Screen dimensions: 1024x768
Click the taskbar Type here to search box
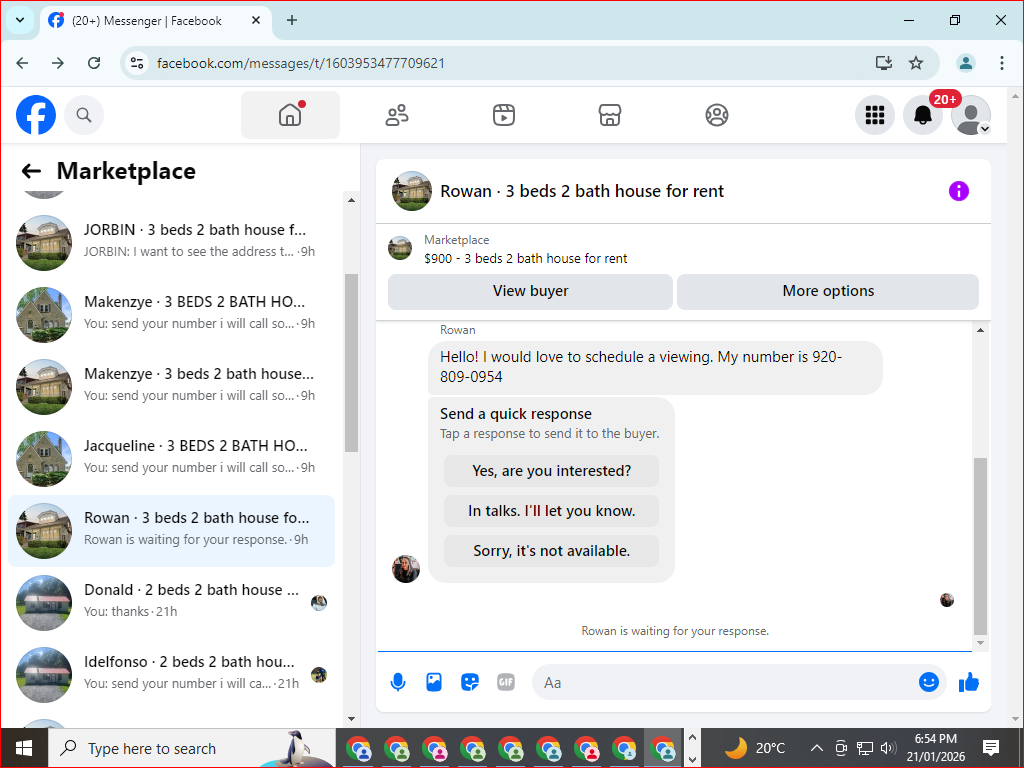[x=192, y=748]
